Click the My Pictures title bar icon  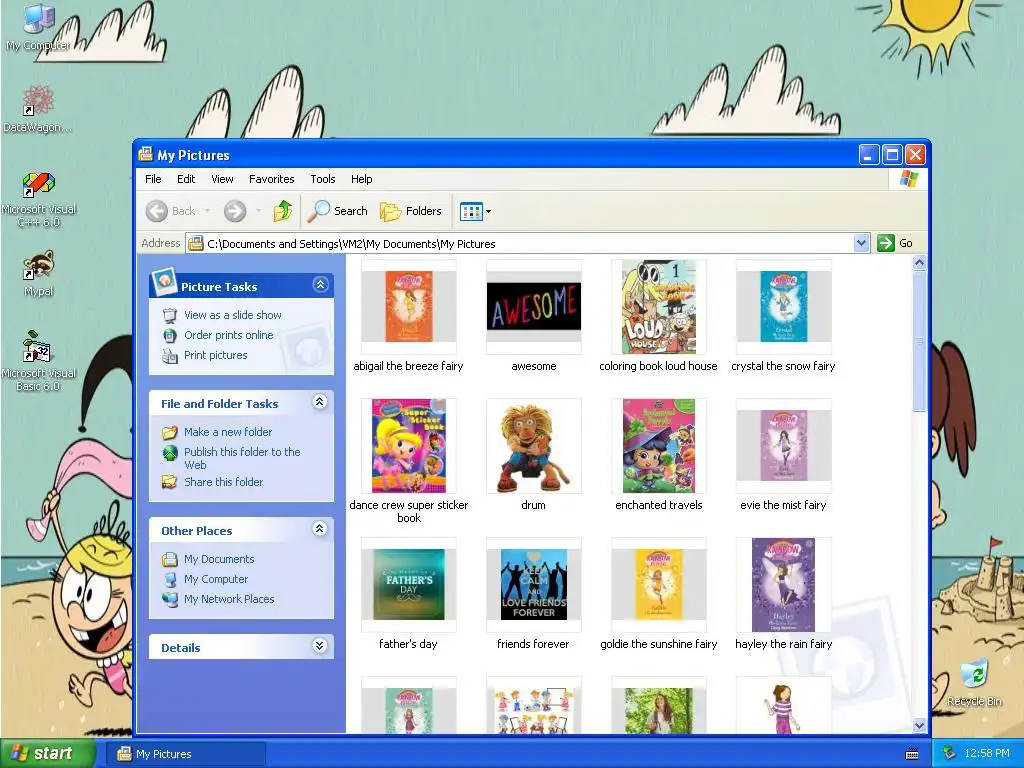[146, 154]
